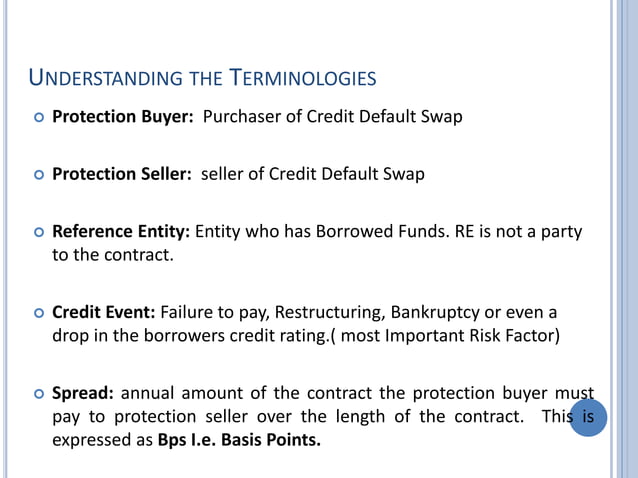Click the blue circle over 'This is'
Screen dimensions: 638x478
(x=588, y=417)
